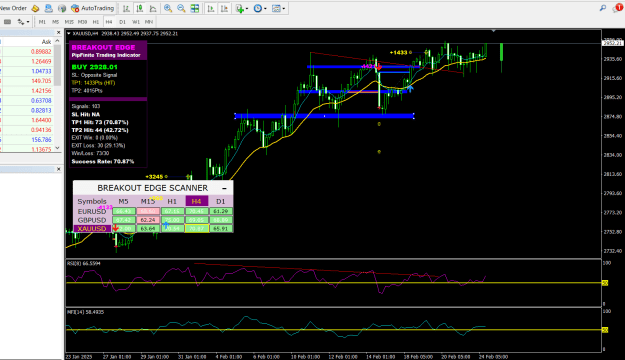Toggle the AutoTrading button

(92, 8)
